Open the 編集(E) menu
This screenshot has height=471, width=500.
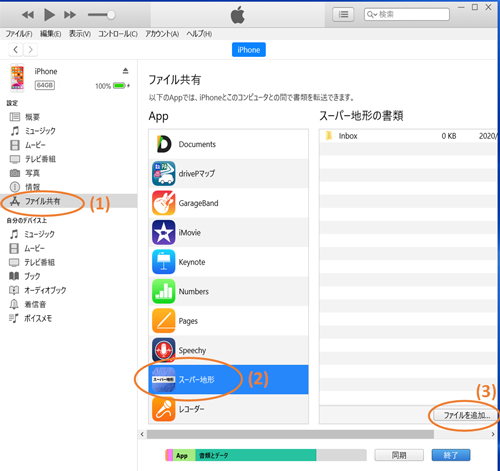tap(50, 34)
